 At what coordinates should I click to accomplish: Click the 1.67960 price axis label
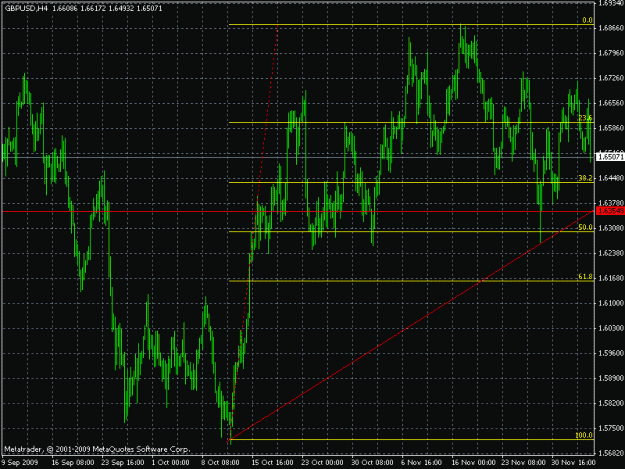coord(611,53)
